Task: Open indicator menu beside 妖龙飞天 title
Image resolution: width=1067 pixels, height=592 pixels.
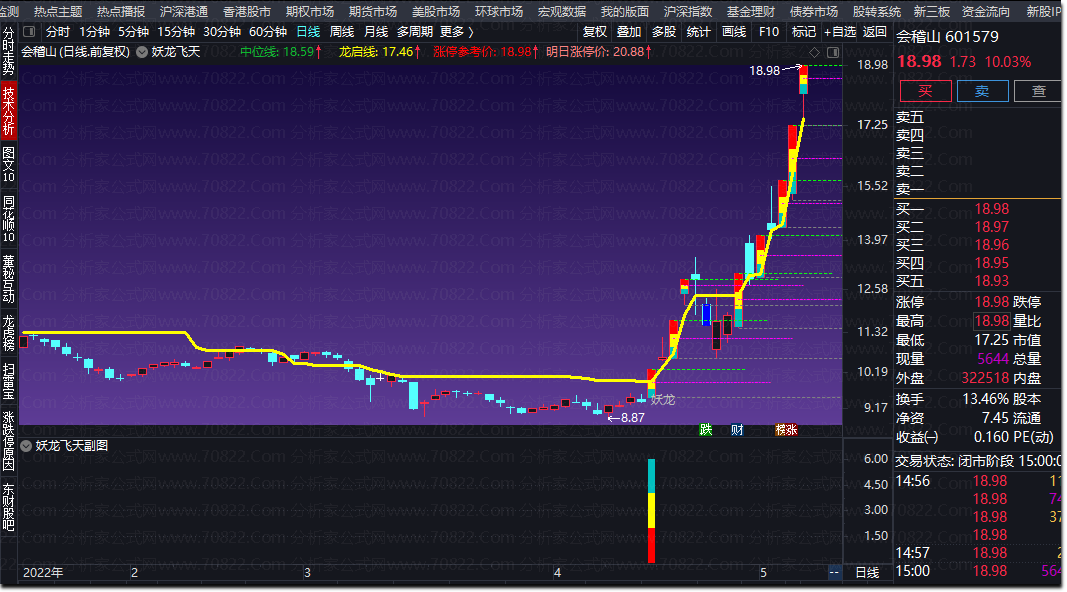Action: point(142,52)
